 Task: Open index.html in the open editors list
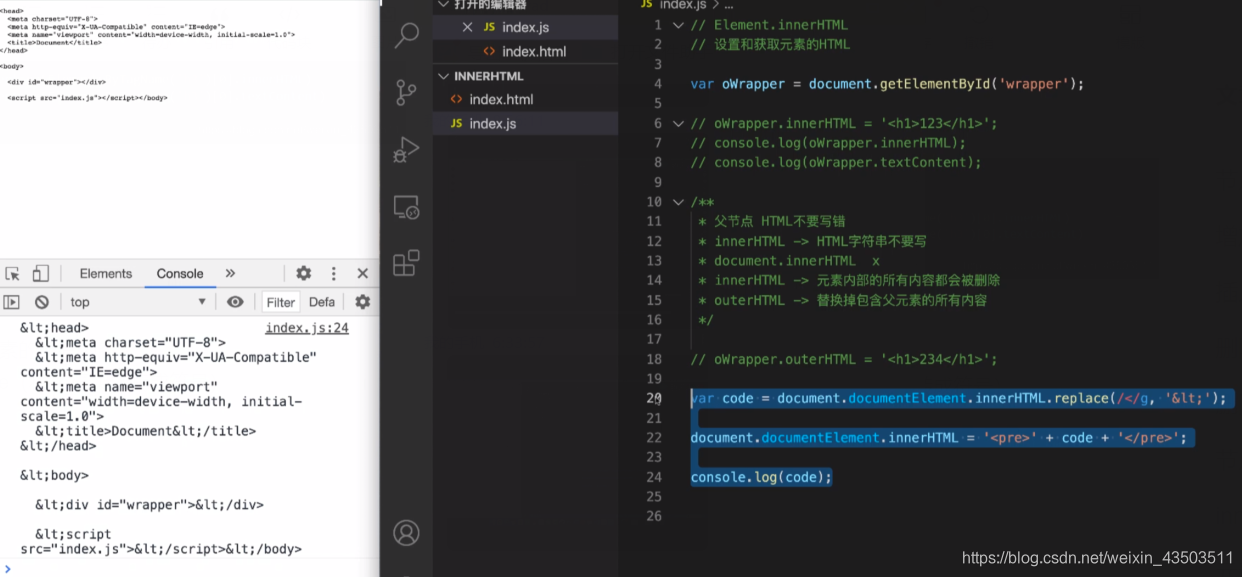click(526, 51)
